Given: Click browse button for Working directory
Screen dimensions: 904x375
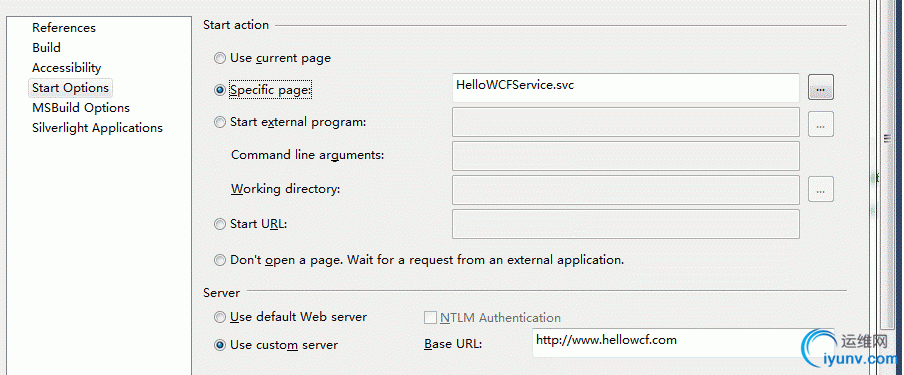Looking at the screenshot, I should coord(820,189).
